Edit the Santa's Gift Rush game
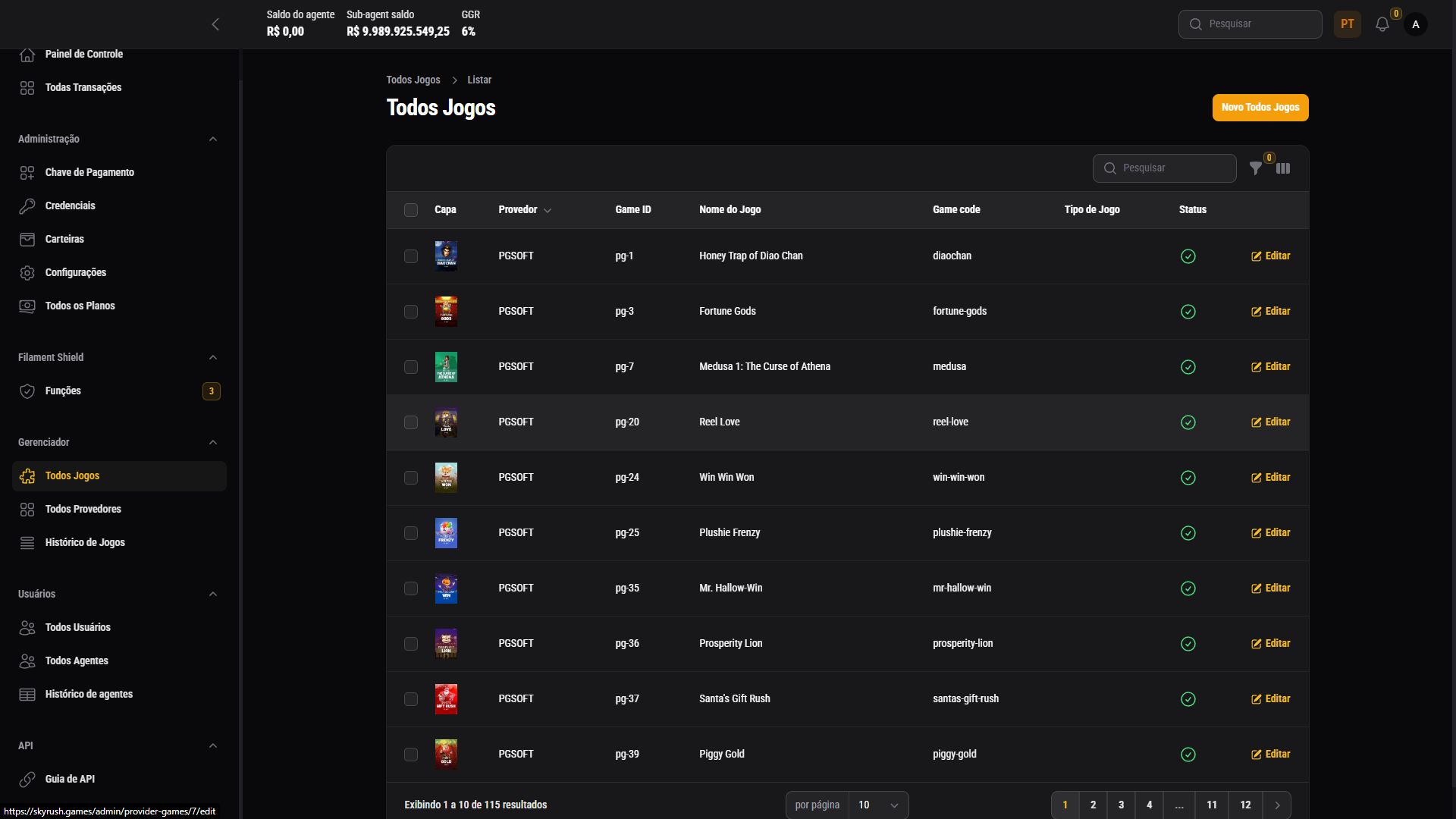1456x819 pixels. point(1270,699)
